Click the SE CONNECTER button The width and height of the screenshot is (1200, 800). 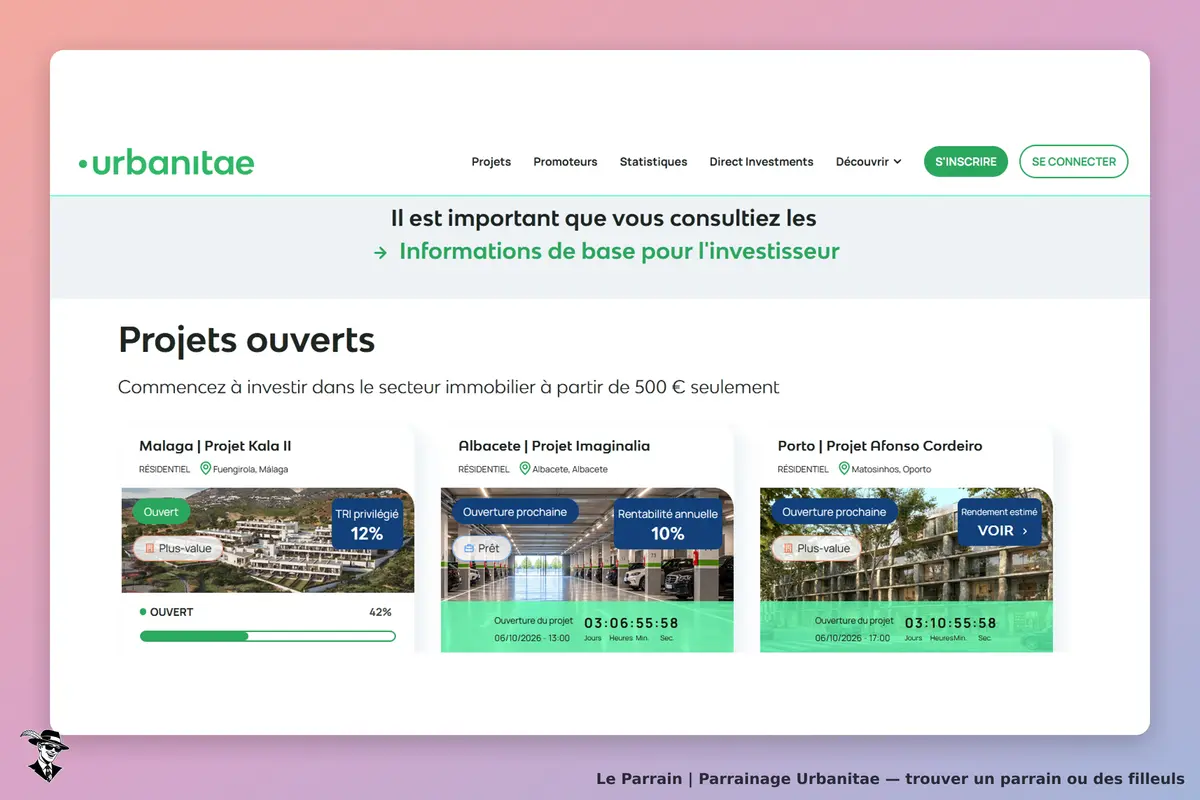coord(1074,162)
